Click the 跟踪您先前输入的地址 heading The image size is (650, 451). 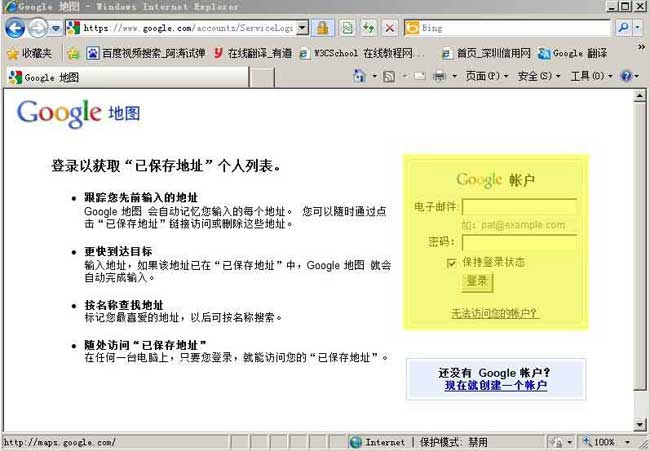pos(141,197)
